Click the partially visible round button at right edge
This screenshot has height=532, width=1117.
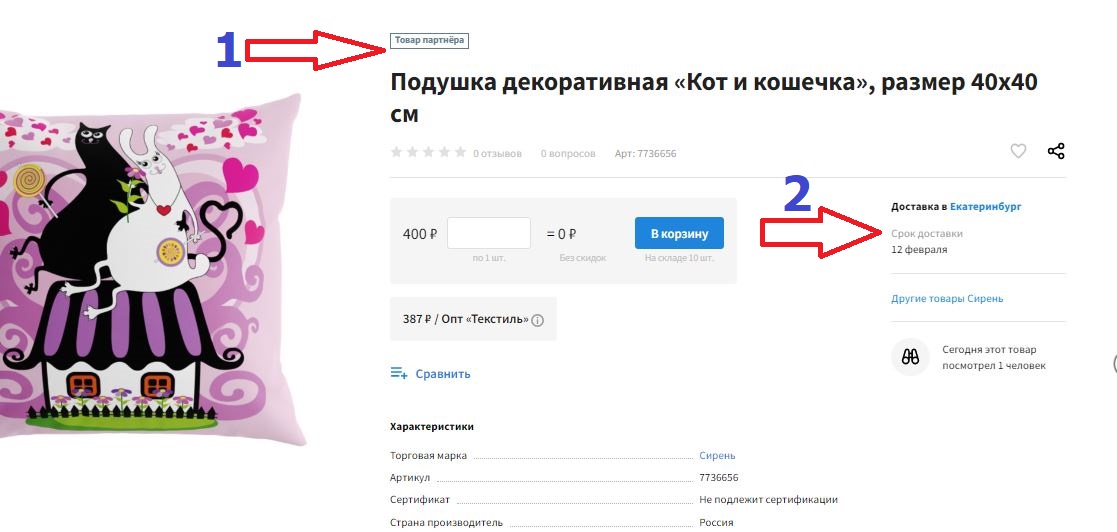(x=1114, y=363)
